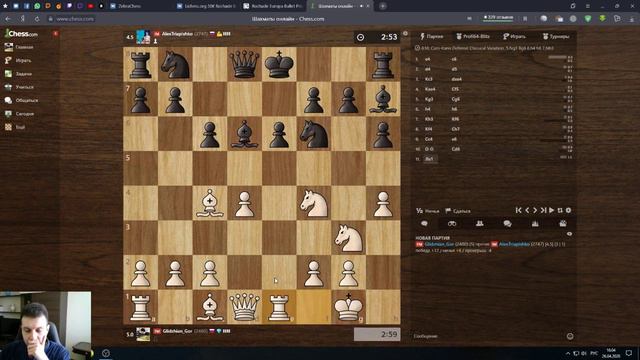Open the pinned WhatsApp tab
Viewport: 640px width, 360px height.
point(37,6)
